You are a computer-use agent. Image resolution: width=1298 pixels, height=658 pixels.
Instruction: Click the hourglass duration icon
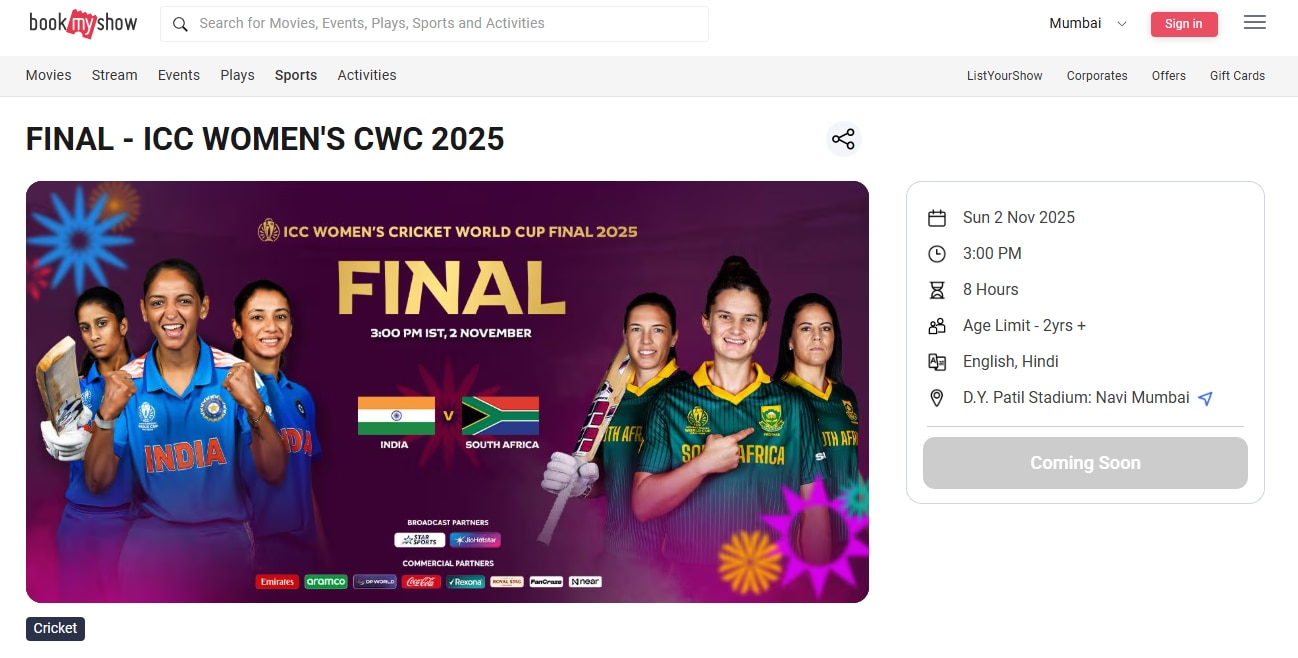pyautogui.click(x=937, y=290)
